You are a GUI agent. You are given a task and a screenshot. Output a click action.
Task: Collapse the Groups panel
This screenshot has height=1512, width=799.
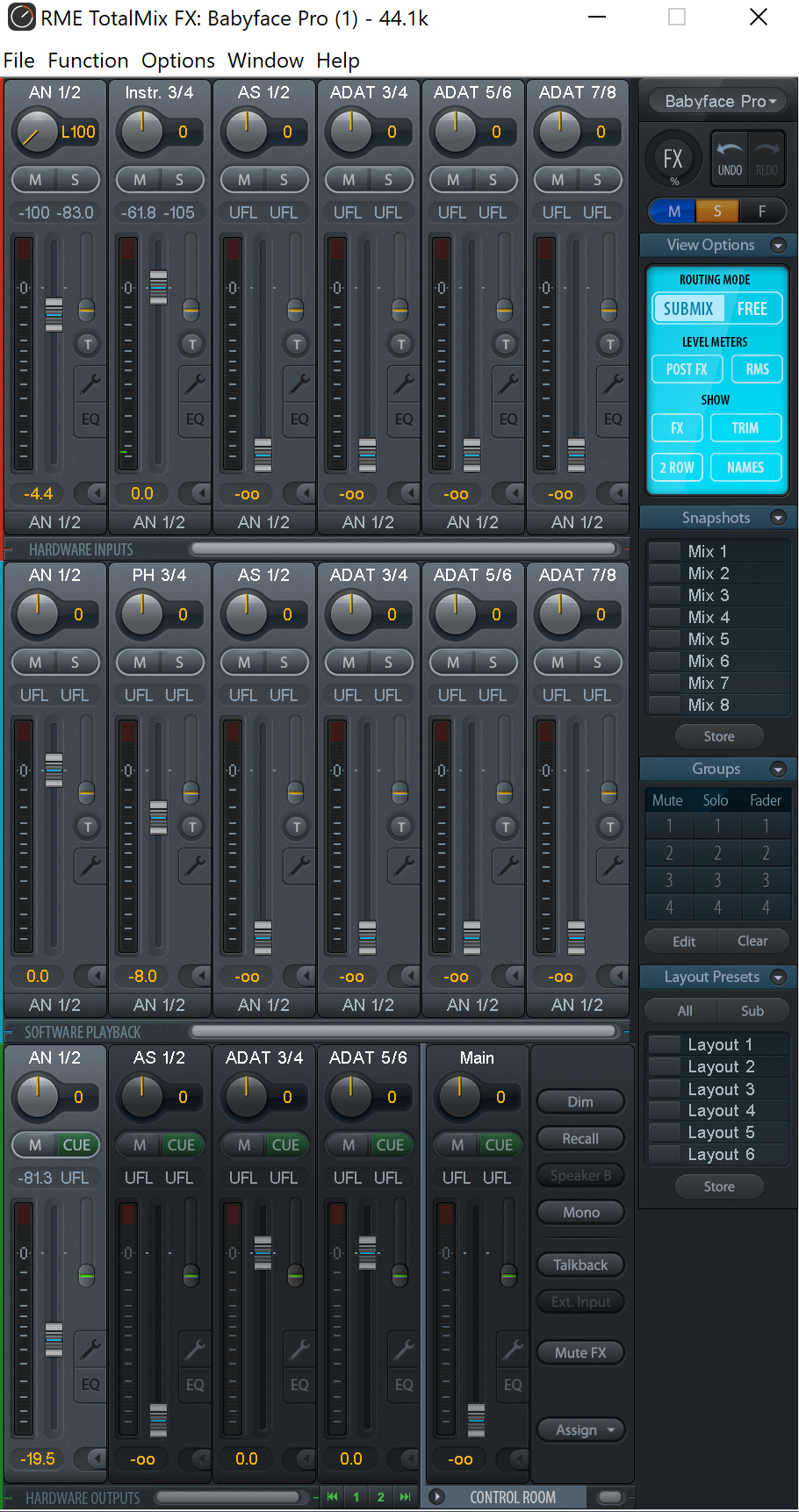[778, 769]
